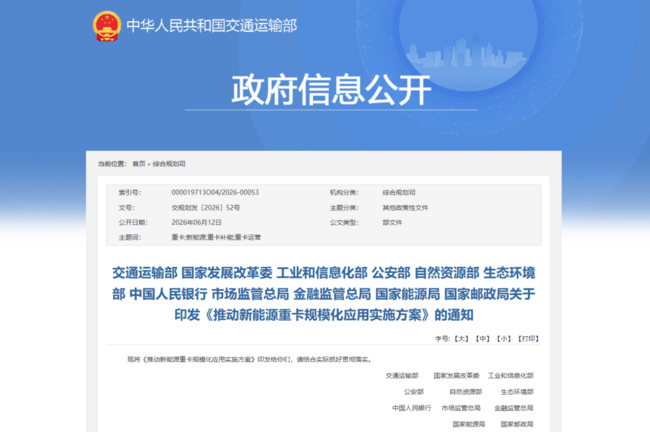This screenshot has width=650, height=432.
Task: Click the 机构分类 label
Action: [344, 192]
